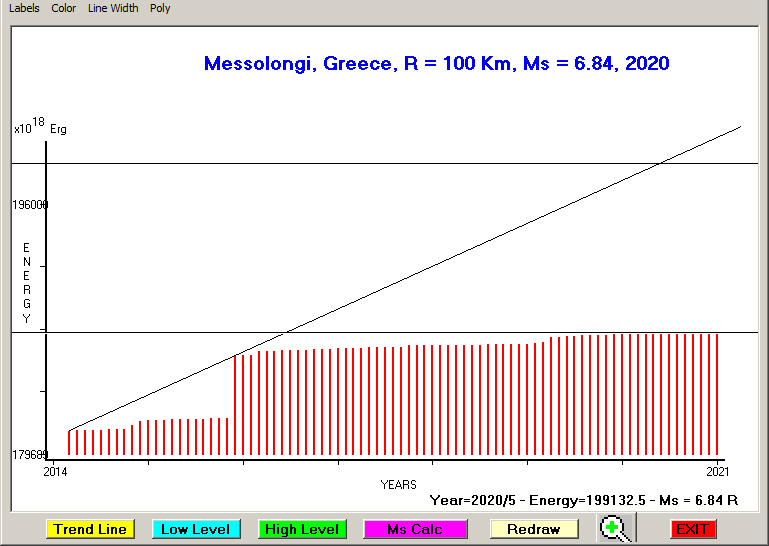
Task: Run the magenta Ms Calc button
Action: 415,529
